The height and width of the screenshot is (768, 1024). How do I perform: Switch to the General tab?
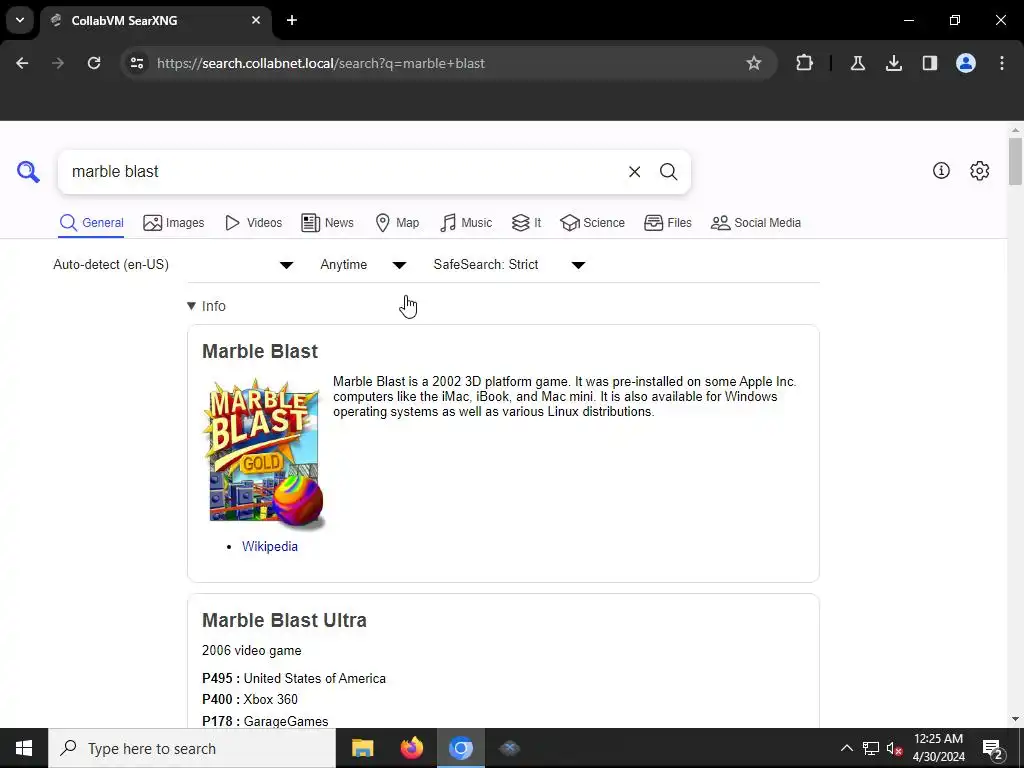pos(91,223)
